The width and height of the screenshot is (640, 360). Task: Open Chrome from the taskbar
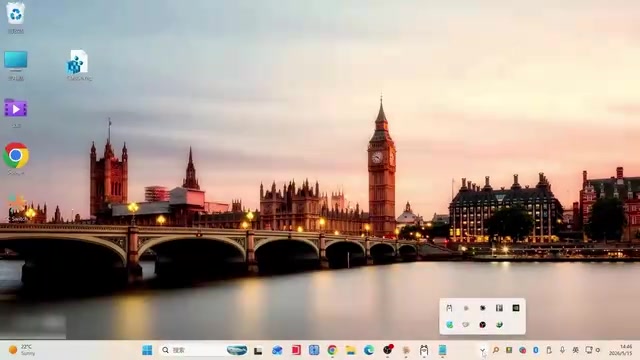(x=332, y=350)
